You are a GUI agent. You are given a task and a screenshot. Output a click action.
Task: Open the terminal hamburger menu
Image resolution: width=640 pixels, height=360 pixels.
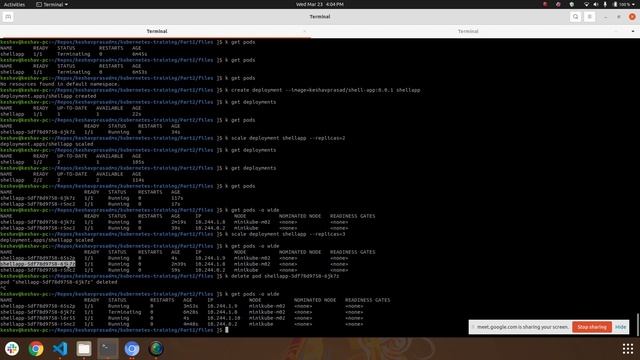tap(589, 17)
